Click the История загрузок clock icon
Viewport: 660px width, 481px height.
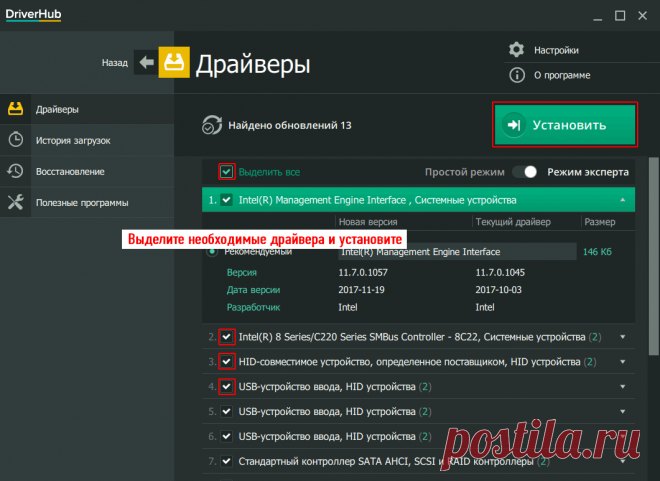16,140
